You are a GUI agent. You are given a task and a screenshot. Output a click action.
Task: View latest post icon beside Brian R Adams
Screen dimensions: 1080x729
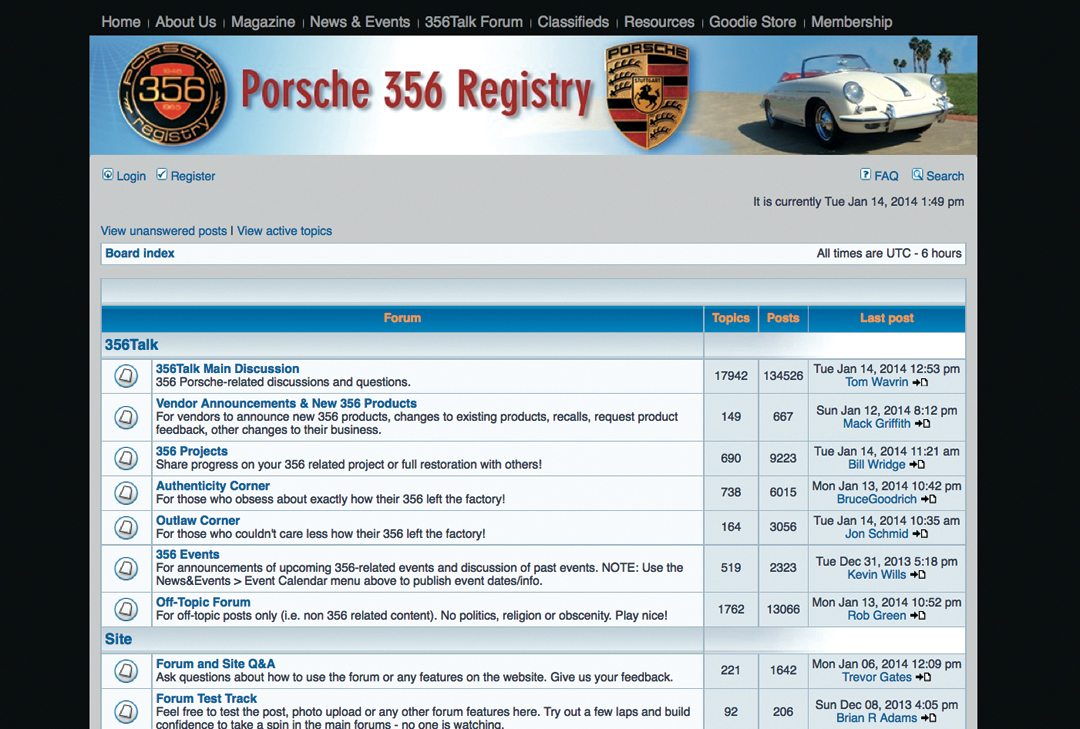click(x=928, y=718)
